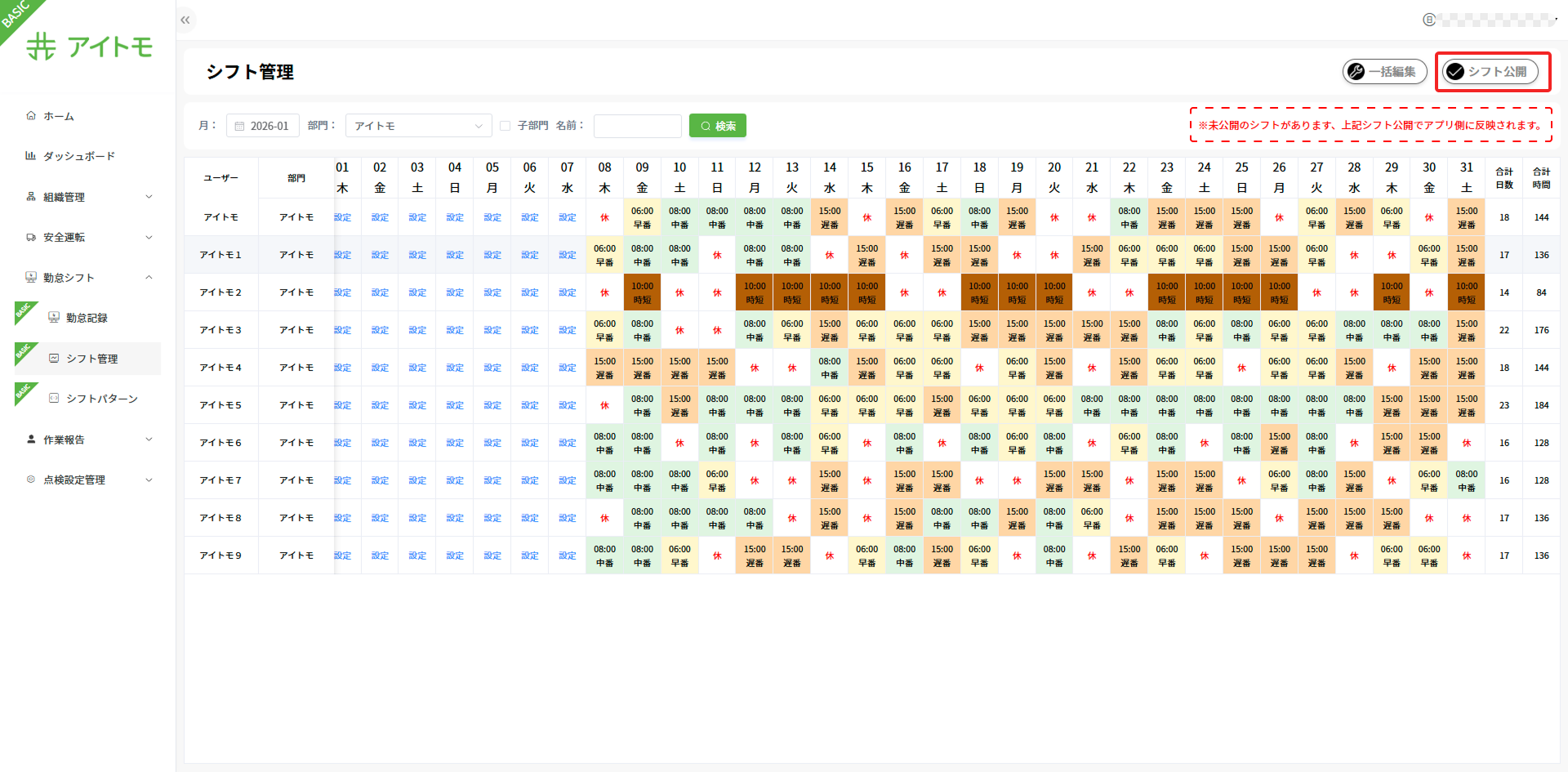Collapse the sidebar with double-chevron icon
The width and height of the screenshot is (1568, 772).
click(185, 20)
